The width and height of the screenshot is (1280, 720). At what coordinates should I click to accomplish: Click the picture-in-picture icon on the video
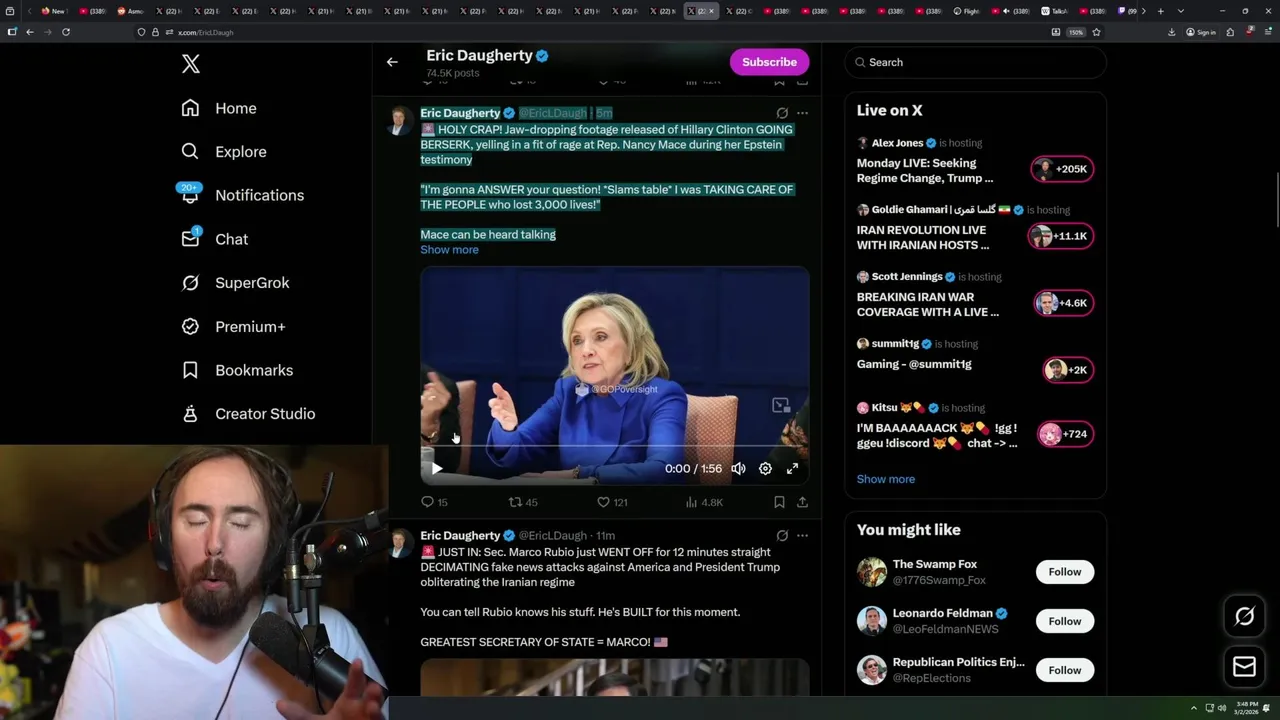(781, 405)
